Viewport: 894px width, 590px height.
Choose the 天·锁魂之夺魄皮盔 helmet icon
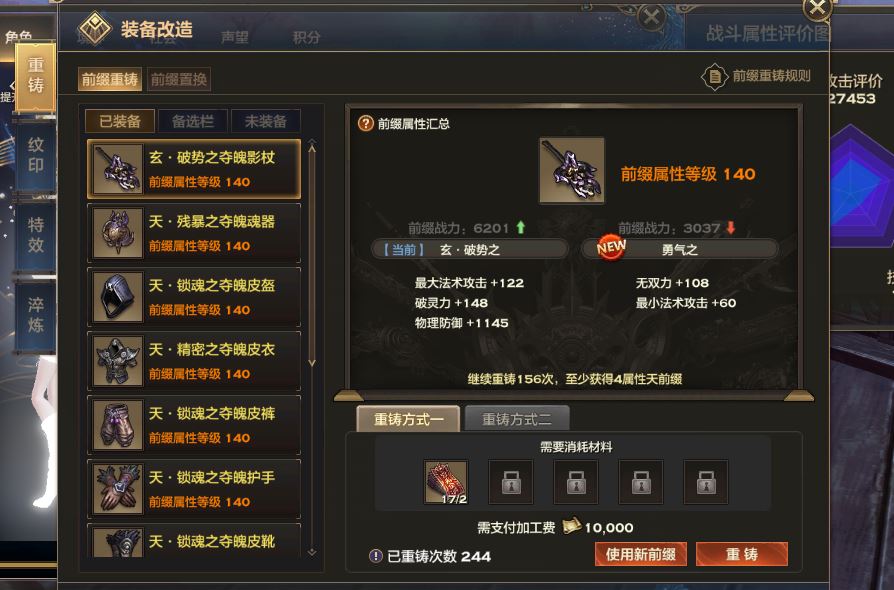118,296
